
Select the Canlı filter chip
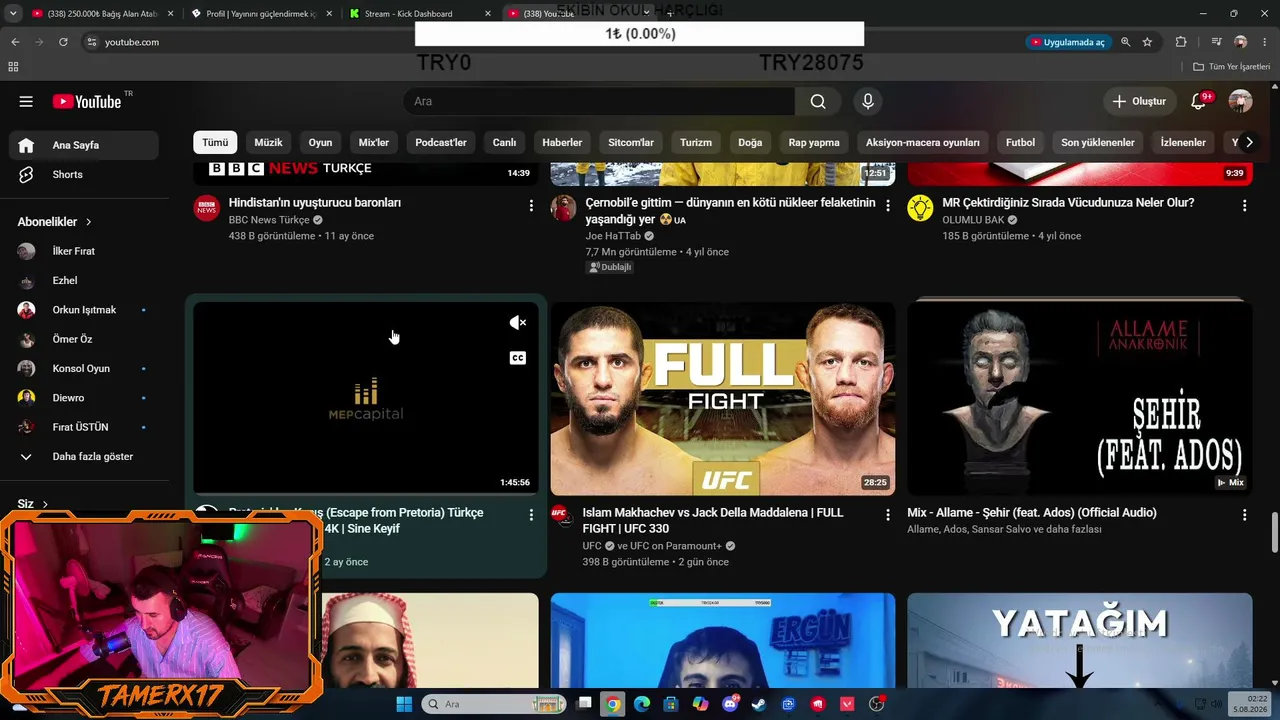504,142
